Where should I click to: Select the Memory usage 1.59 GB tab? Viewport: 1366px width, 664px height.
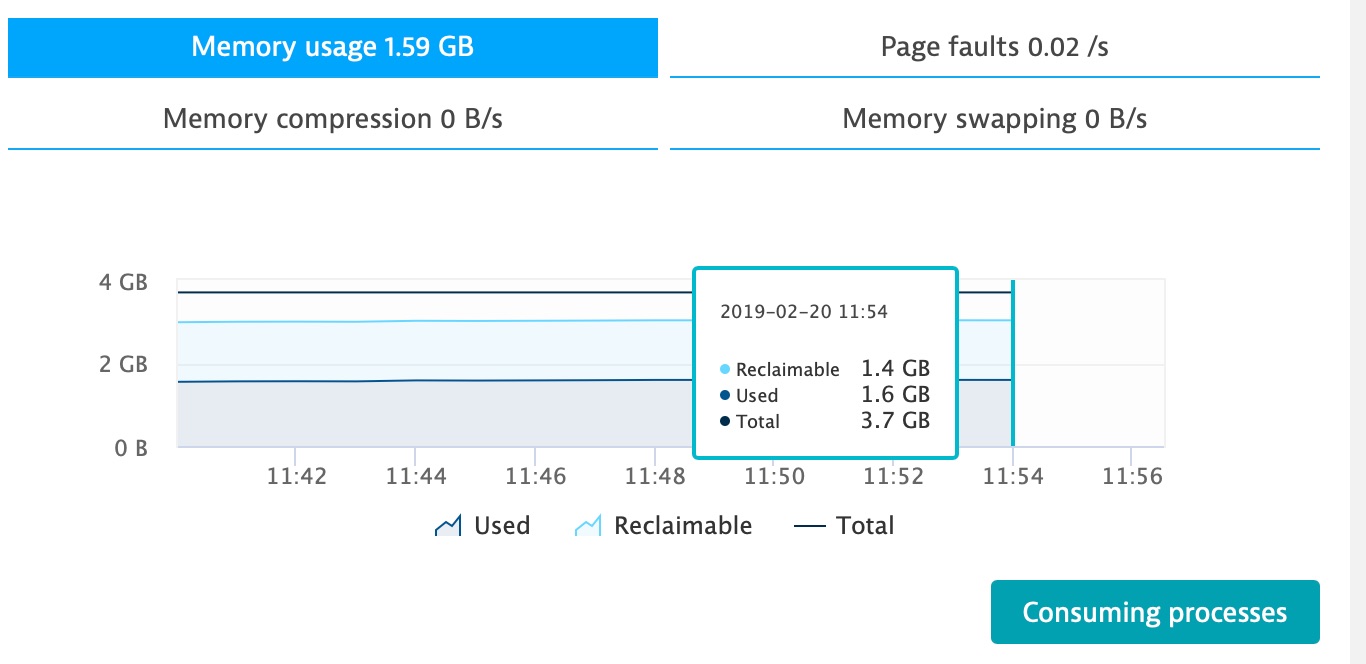(332, 47)
